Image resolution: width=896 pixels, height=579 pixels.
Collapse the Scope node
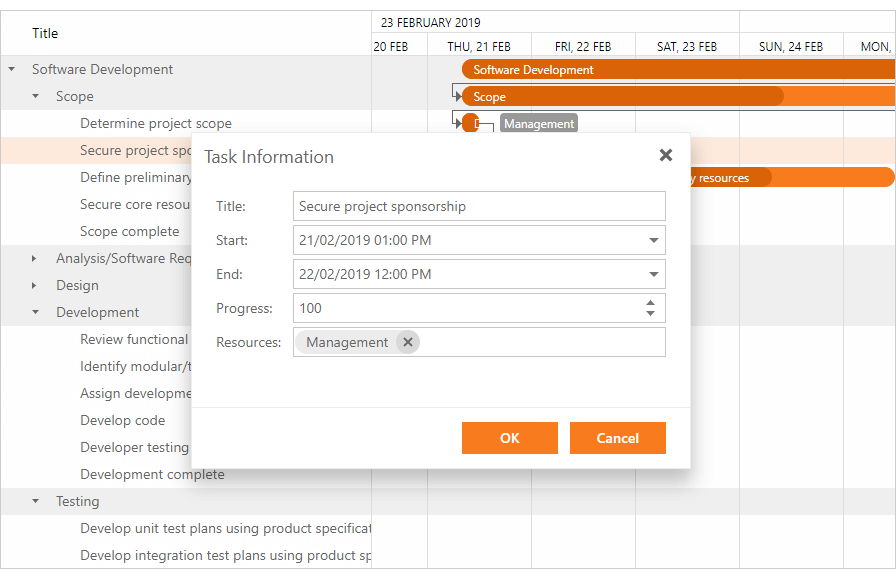coord(34,96)
